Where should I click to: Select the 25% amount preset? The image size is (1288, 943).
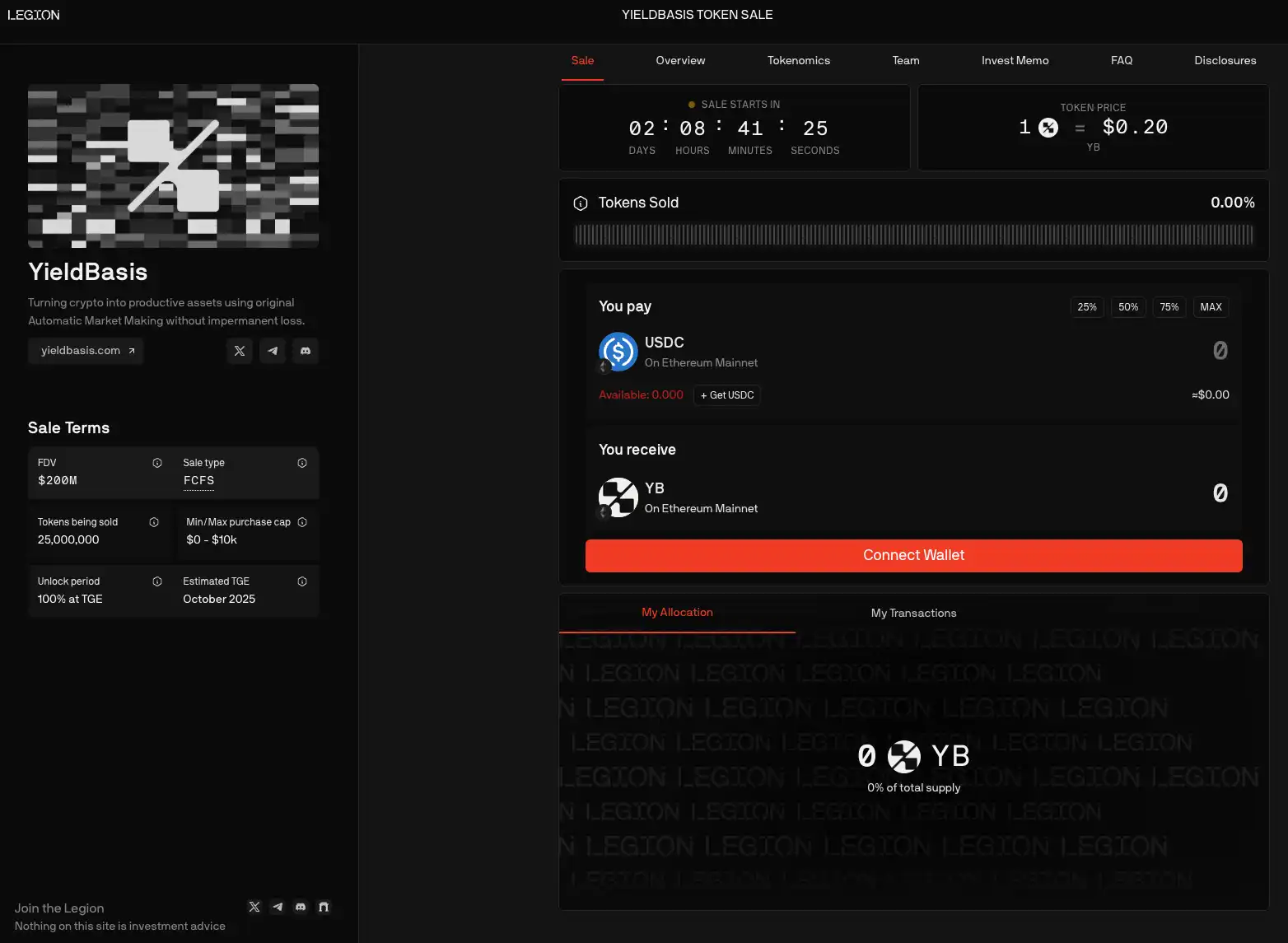pos(1087,307)
